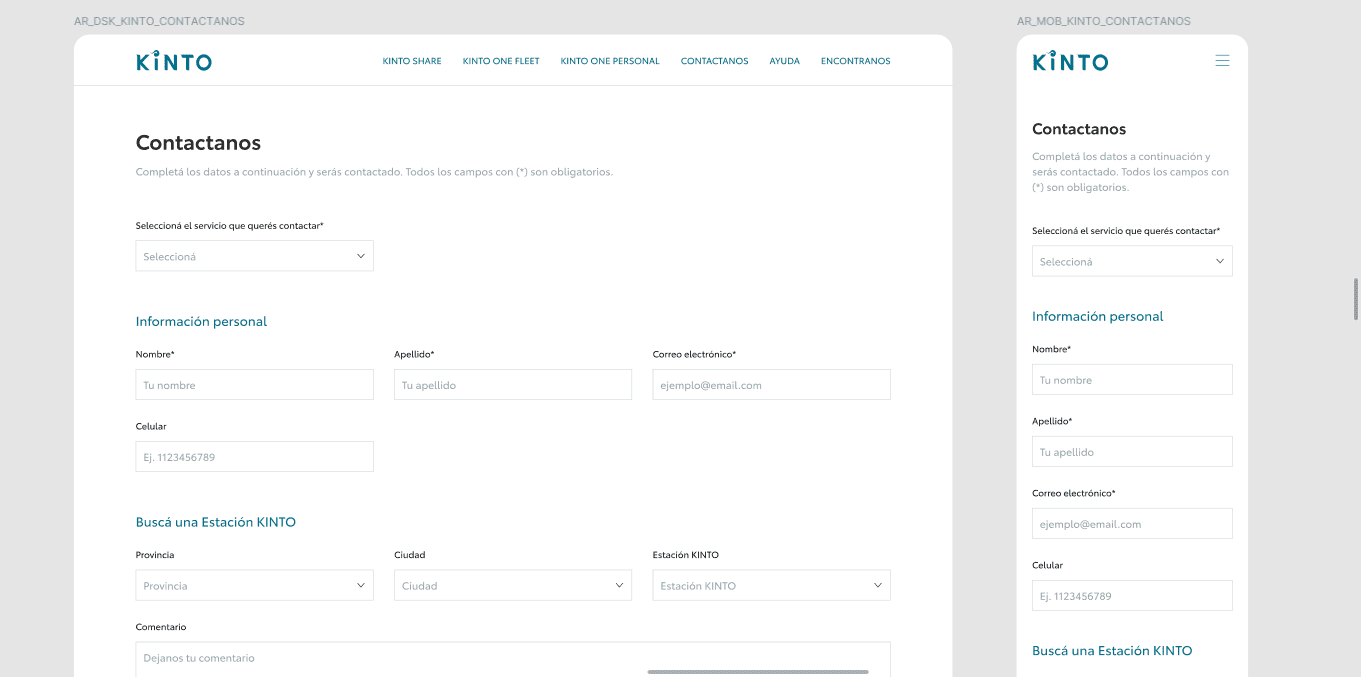The height and width of the screenshot is (677, 1361).
Task: Expand the desktop service Seleccioná dropdown
Action: pyautogui.click(x=254, y=256)
